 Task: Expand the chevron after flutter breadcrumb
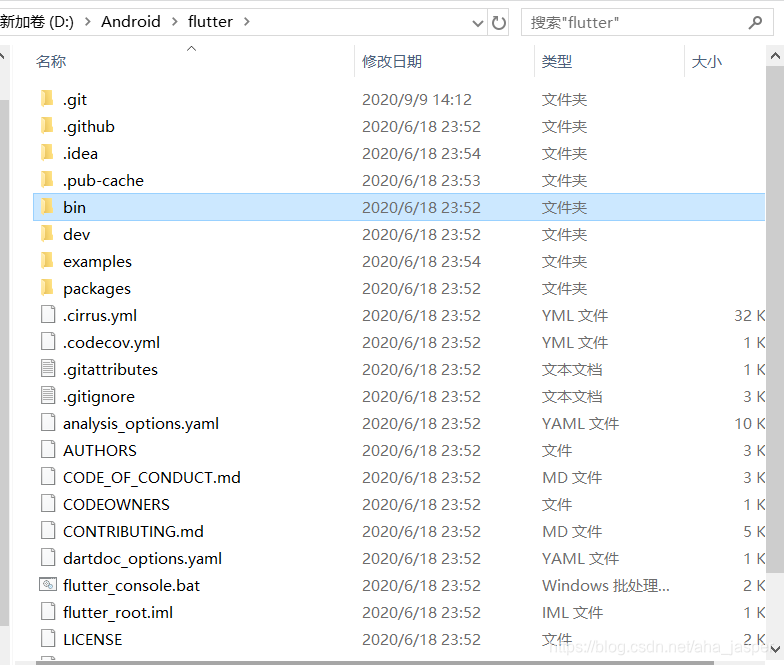pyautogui.click(x=246, y=22)
